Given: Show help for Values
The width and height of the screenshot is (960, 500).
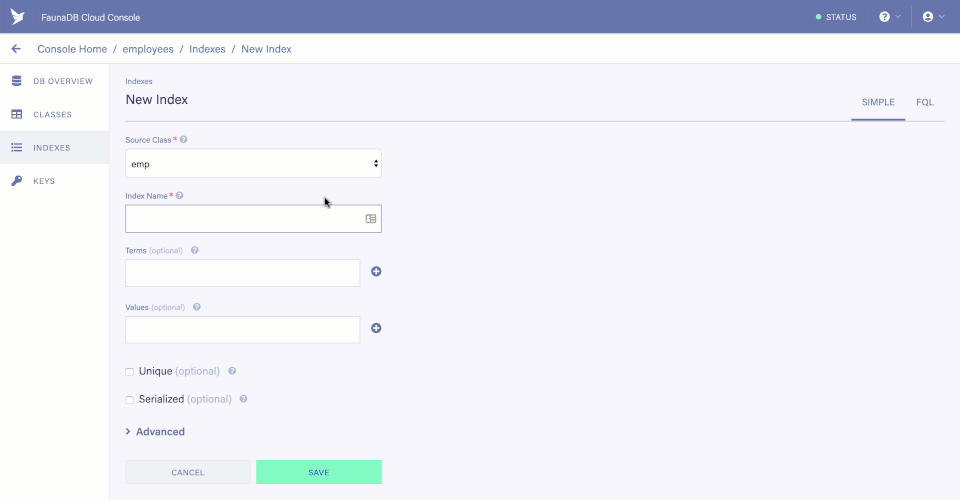Looking at the screenshot, I should click(x=197, y=307).
